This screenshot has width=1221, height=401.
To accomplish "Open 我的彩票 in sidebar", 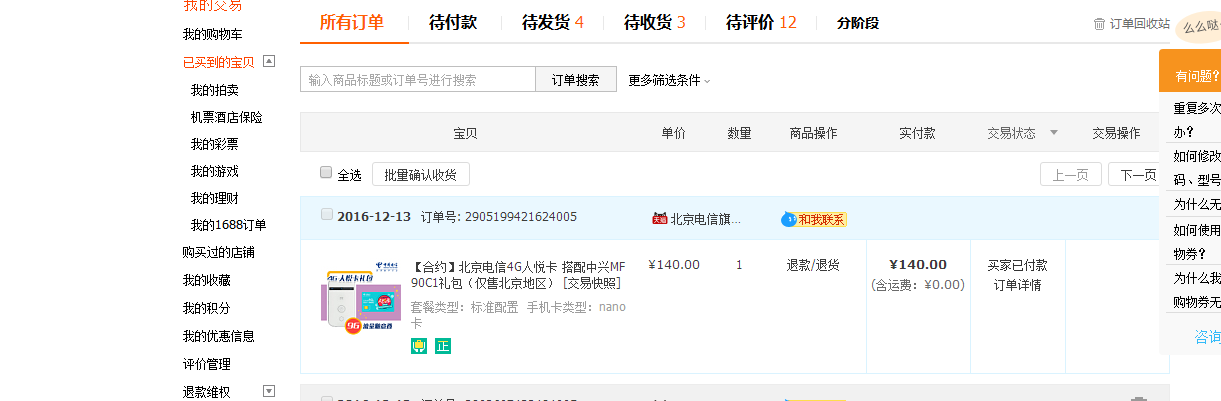I will coord(215,143).
